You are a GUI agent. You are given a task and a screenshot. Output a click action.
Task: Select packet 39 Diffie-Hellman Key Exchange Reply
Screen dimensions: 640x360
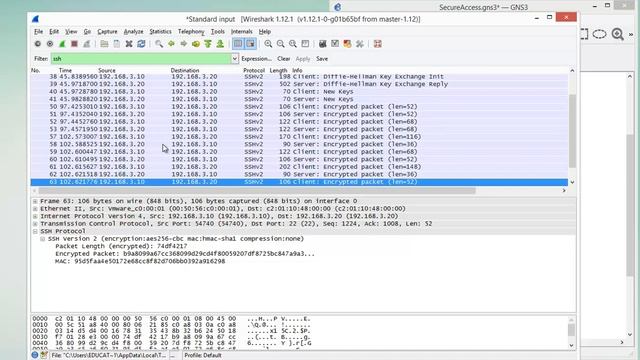(299, 84)
